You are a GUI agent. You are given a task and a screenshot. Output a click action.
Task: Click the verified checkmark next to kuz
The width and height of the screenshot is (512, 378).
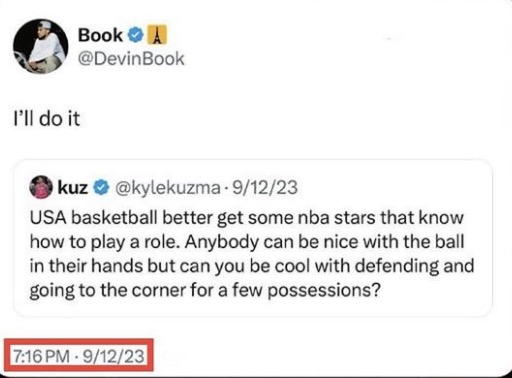101,188
